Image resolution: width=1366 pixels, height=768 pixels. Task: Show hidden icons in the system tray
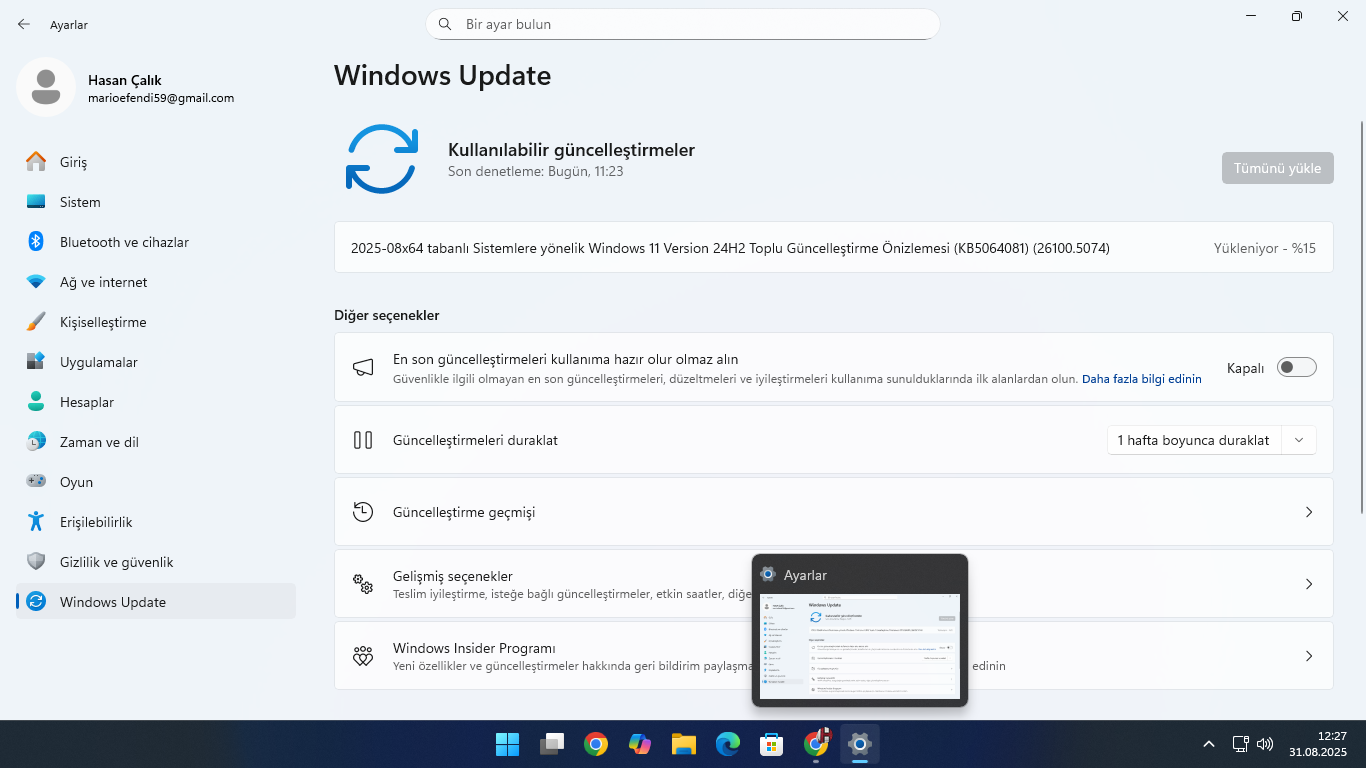[1209, 744]
